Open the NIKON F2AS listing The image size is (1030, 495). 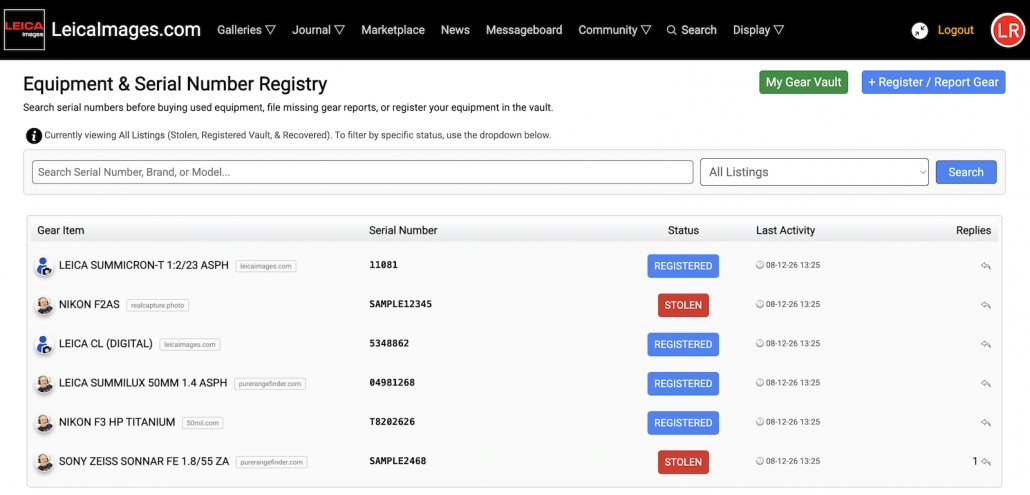coord(89,305)
